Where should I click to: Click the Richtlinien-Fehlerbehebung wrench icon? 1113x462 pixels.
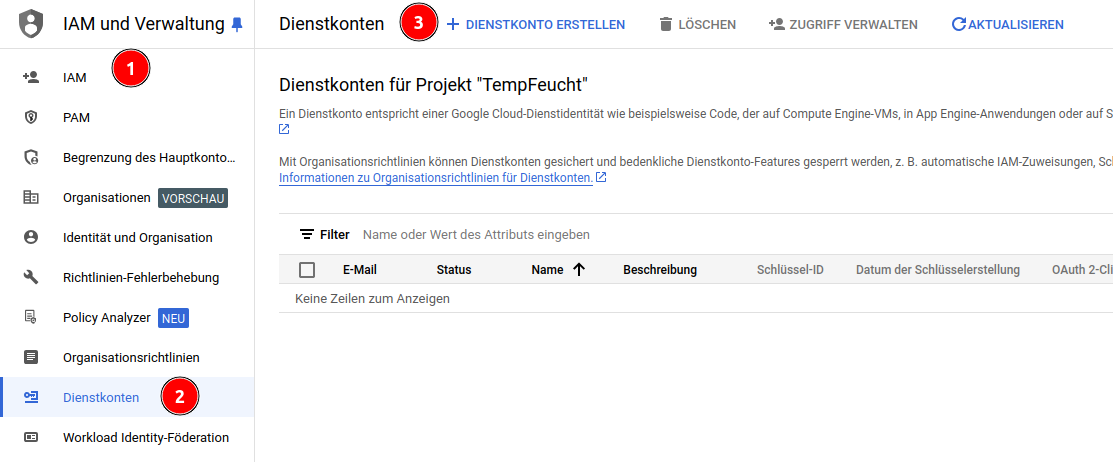(31, 277)
